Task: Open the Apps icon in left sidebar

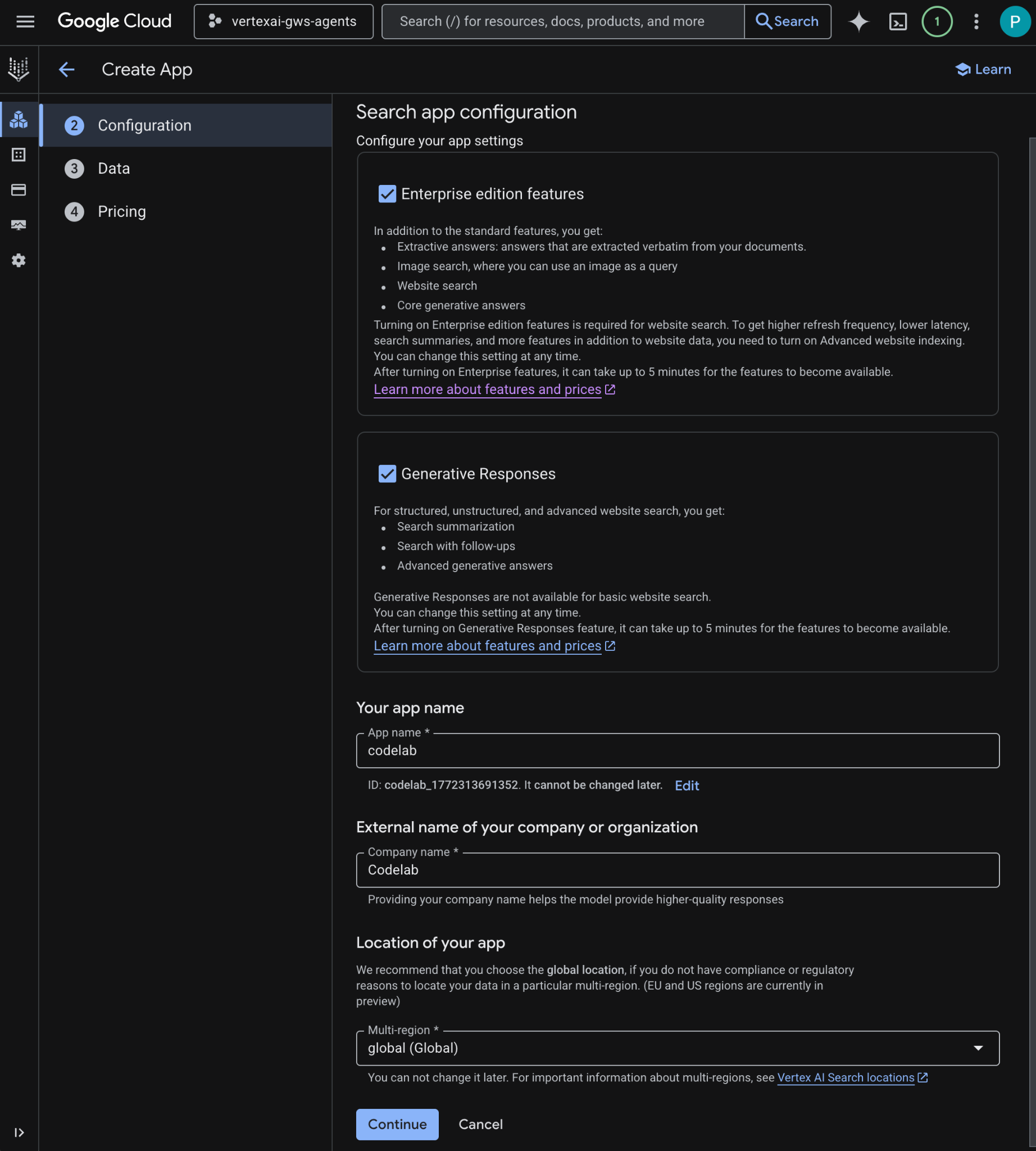Action: pos(19,120)
